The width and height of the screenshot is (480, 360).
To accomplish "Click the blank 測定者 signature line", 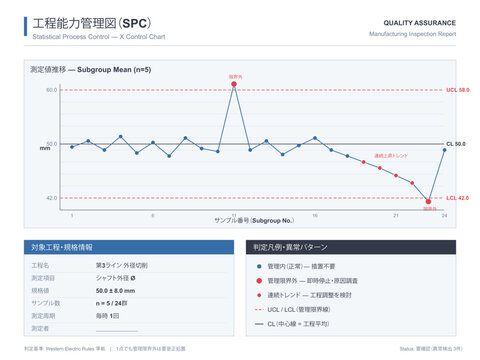I will click(x=117, y=331).
